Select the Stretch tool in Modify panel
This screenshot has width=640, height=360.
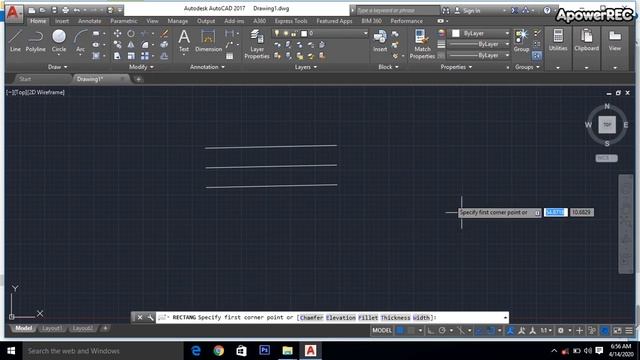click(117, 56)
